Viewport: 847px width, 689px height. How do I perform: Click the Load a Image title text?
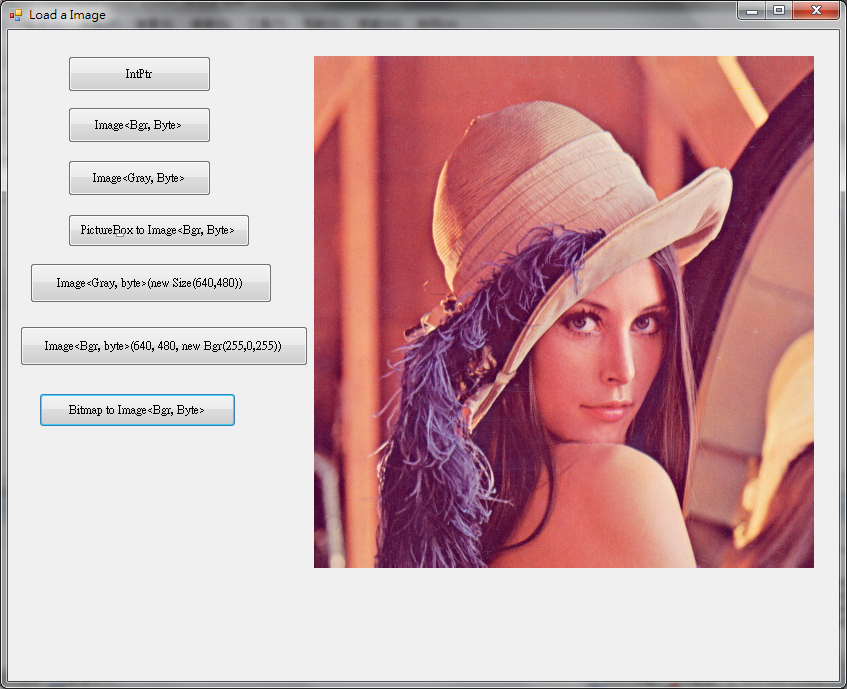pyautogui.click(x=67, y=15)
